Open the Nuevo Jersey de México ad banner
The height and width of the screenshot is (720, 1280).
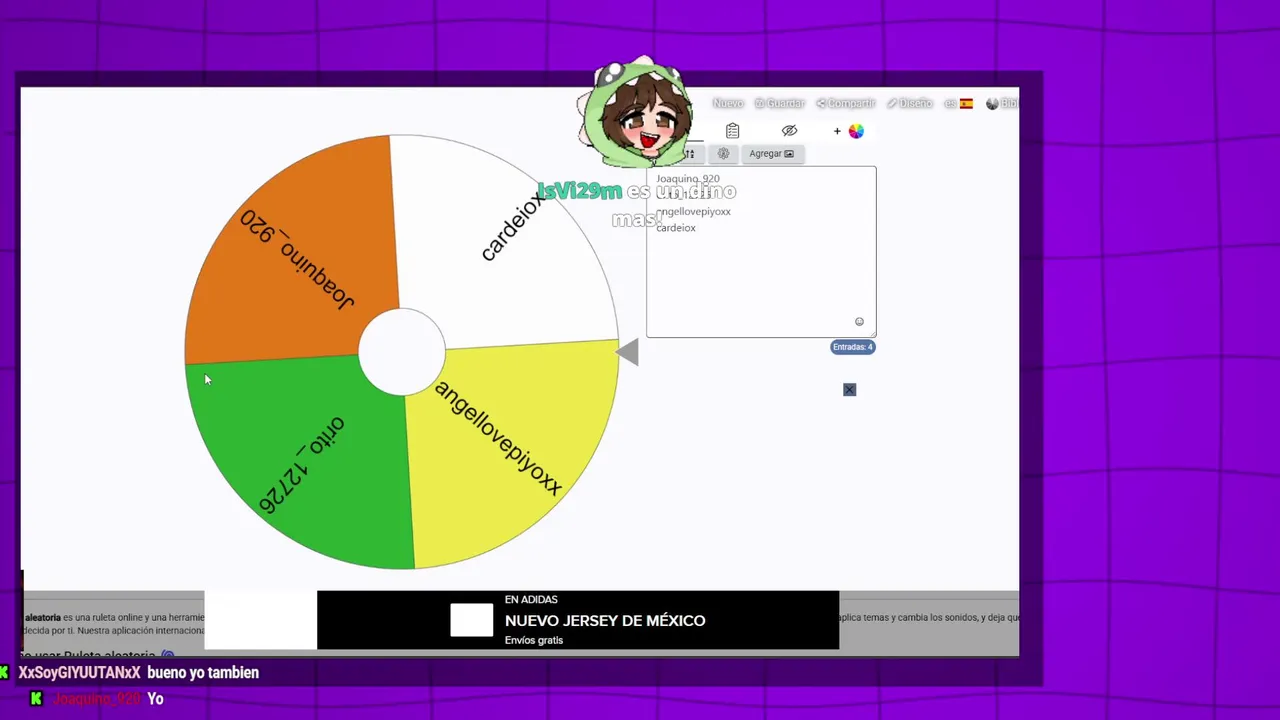[578, 620]
